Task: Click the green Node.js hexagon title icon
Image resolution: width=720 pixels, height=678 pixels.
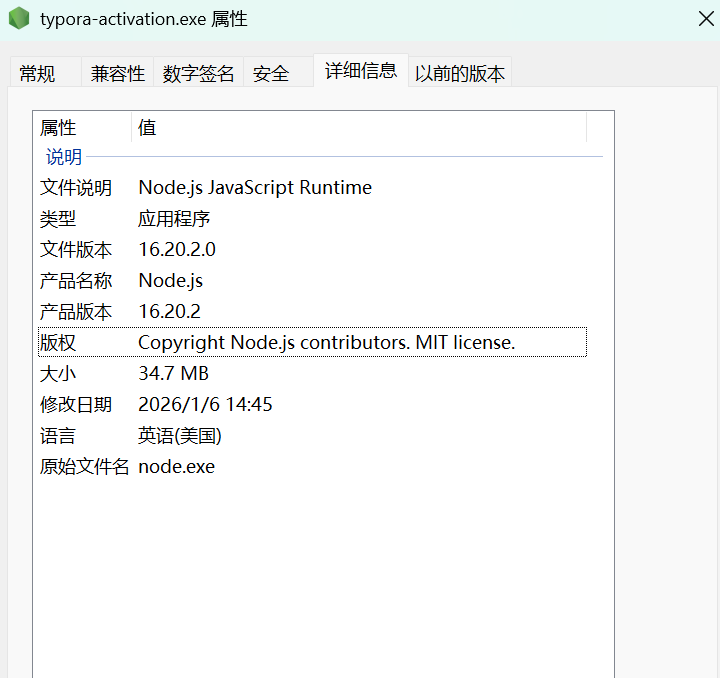Action: click(x=19, y=18)
